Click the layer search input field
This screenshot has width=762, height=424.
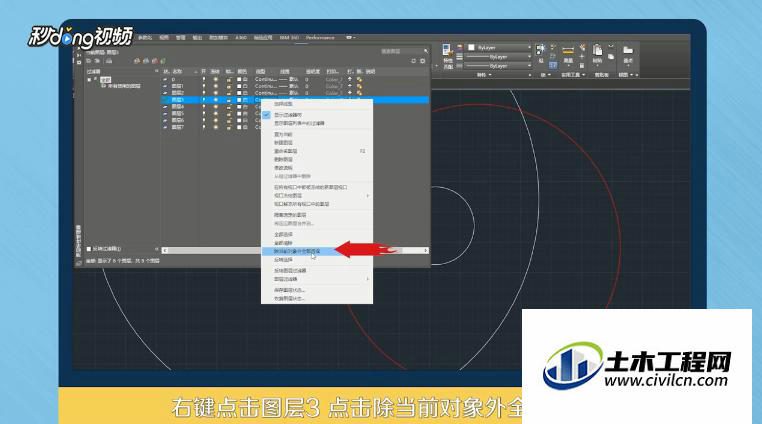point(399,51)
